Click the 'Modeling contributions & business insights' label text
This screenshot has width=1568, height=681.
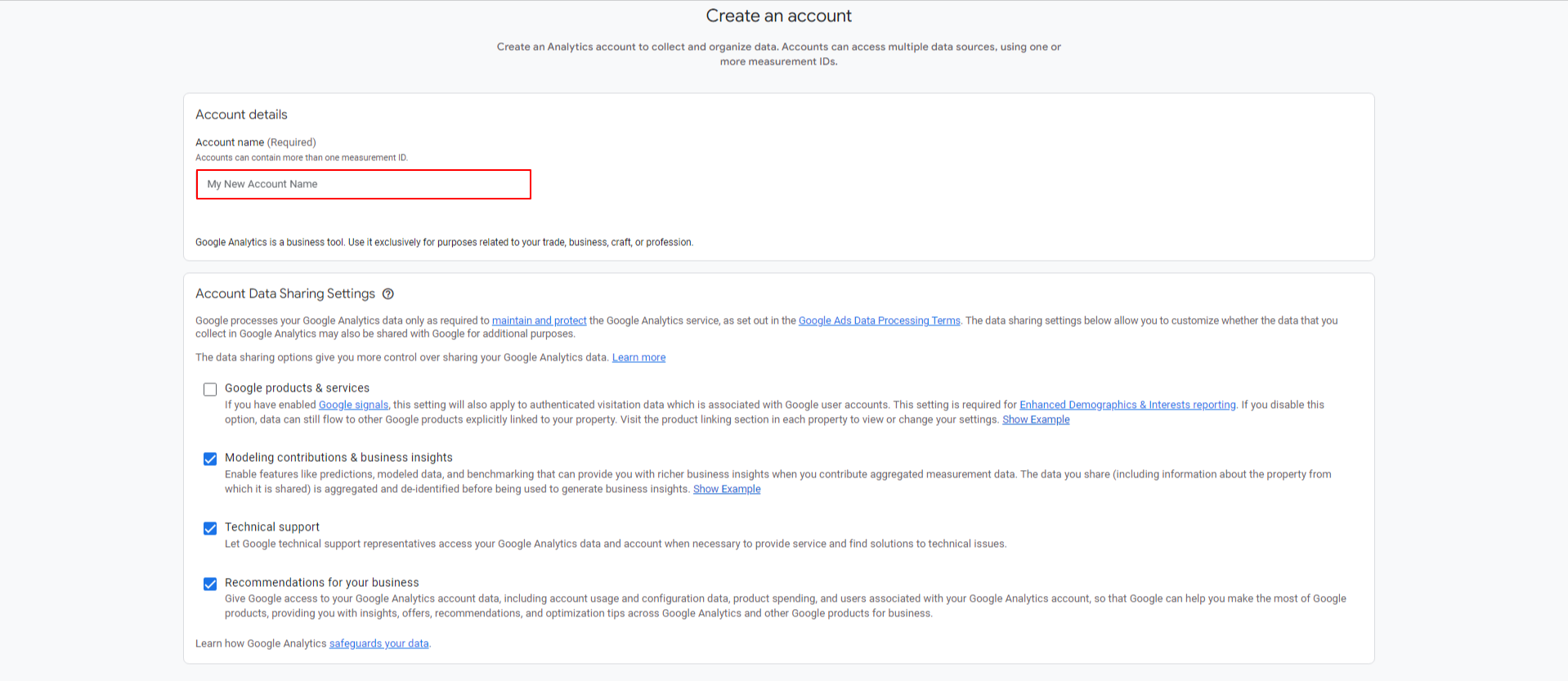[338, 458]
